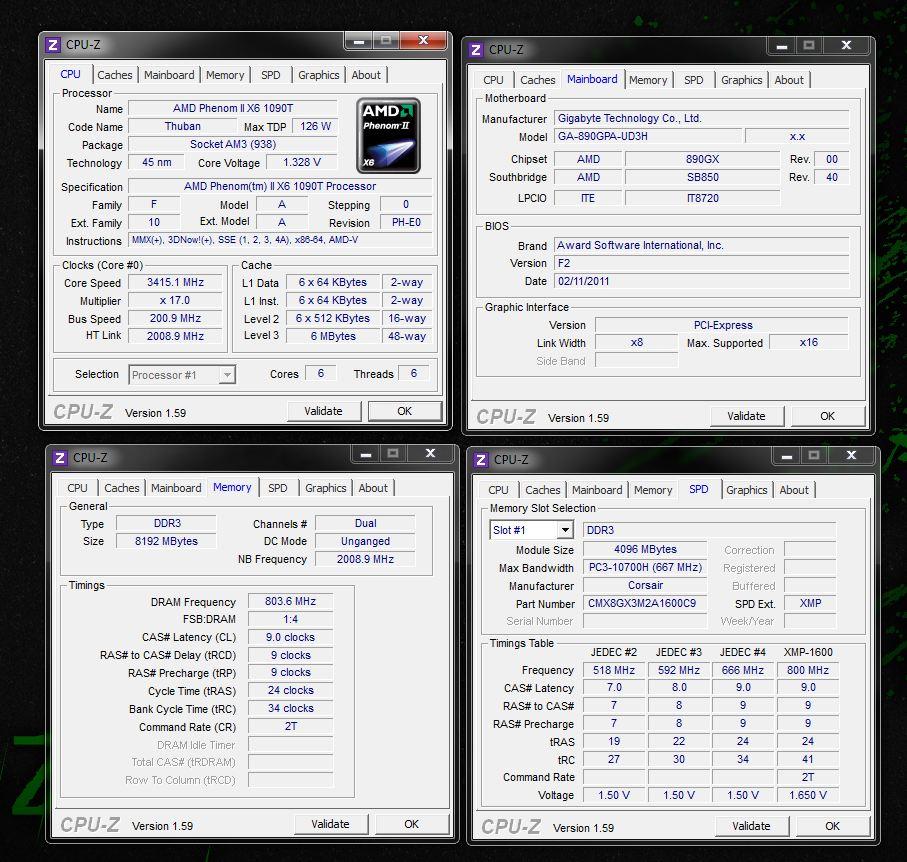Viewport: 907px width, 862px height.
Task: Click Validate in the SPD window
Action: pos(752,826)
